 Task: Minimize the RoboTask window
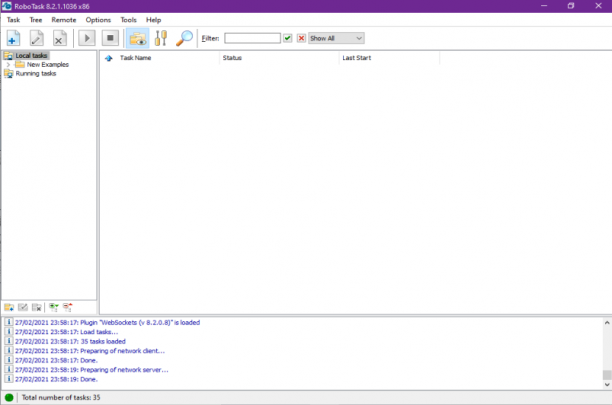click(x=544, y=6)
